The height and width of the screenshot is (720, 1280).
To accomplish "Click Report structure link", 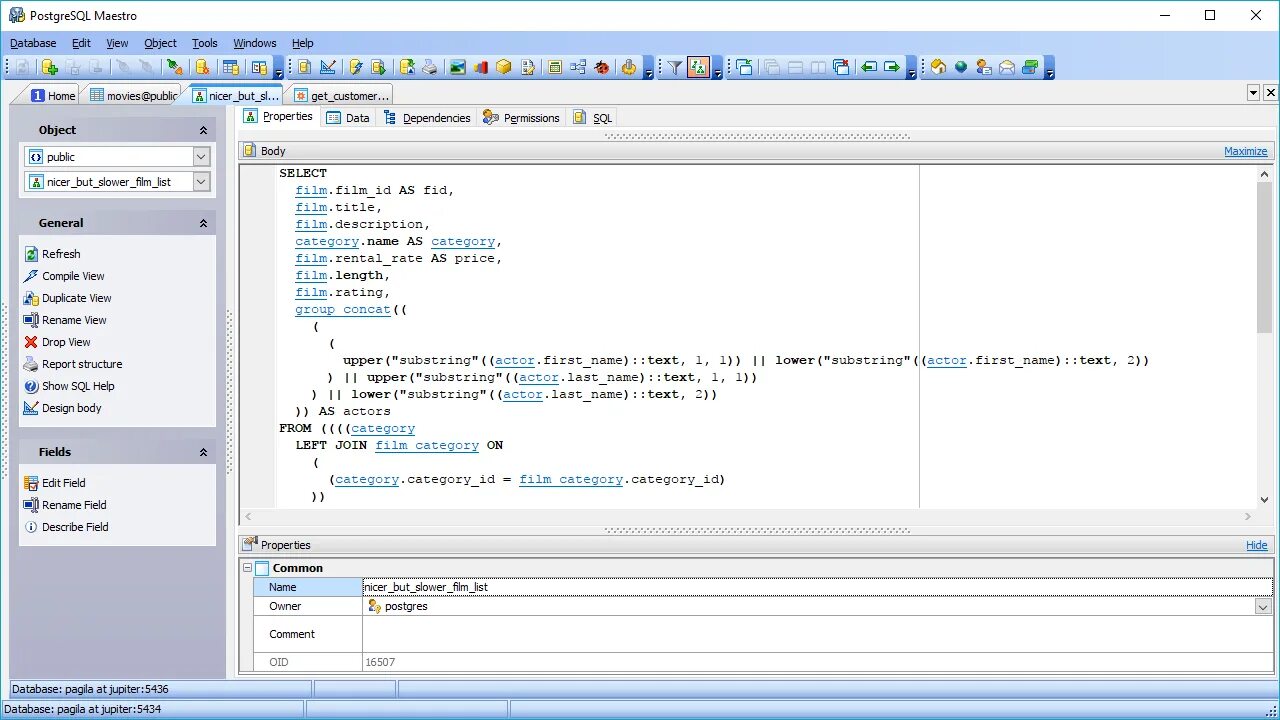I will pyautogui.click(x=82, y=364).
